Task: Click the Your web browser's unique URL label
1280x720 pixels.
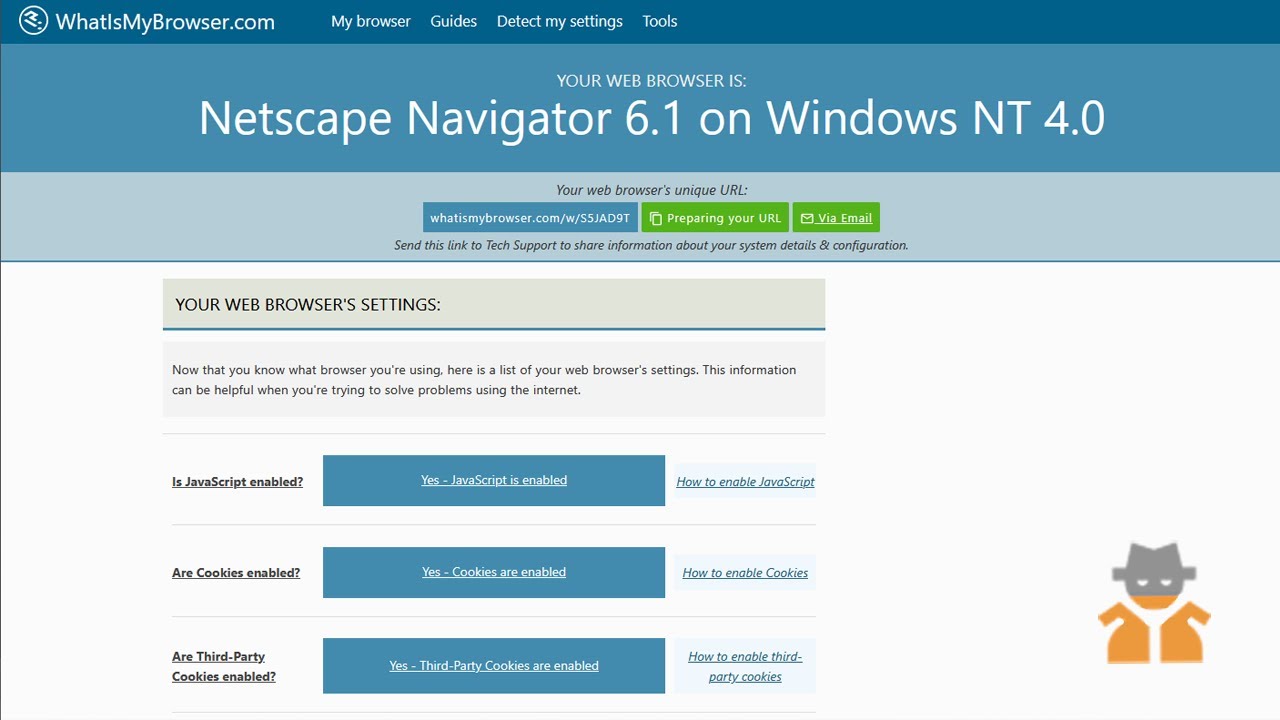Action: click(x=652, y=190)
